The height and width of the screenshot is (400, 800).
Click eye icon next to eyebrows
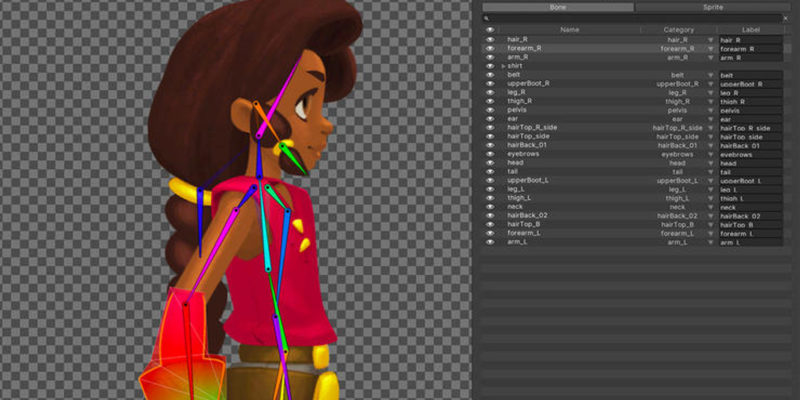coord(490,154)
